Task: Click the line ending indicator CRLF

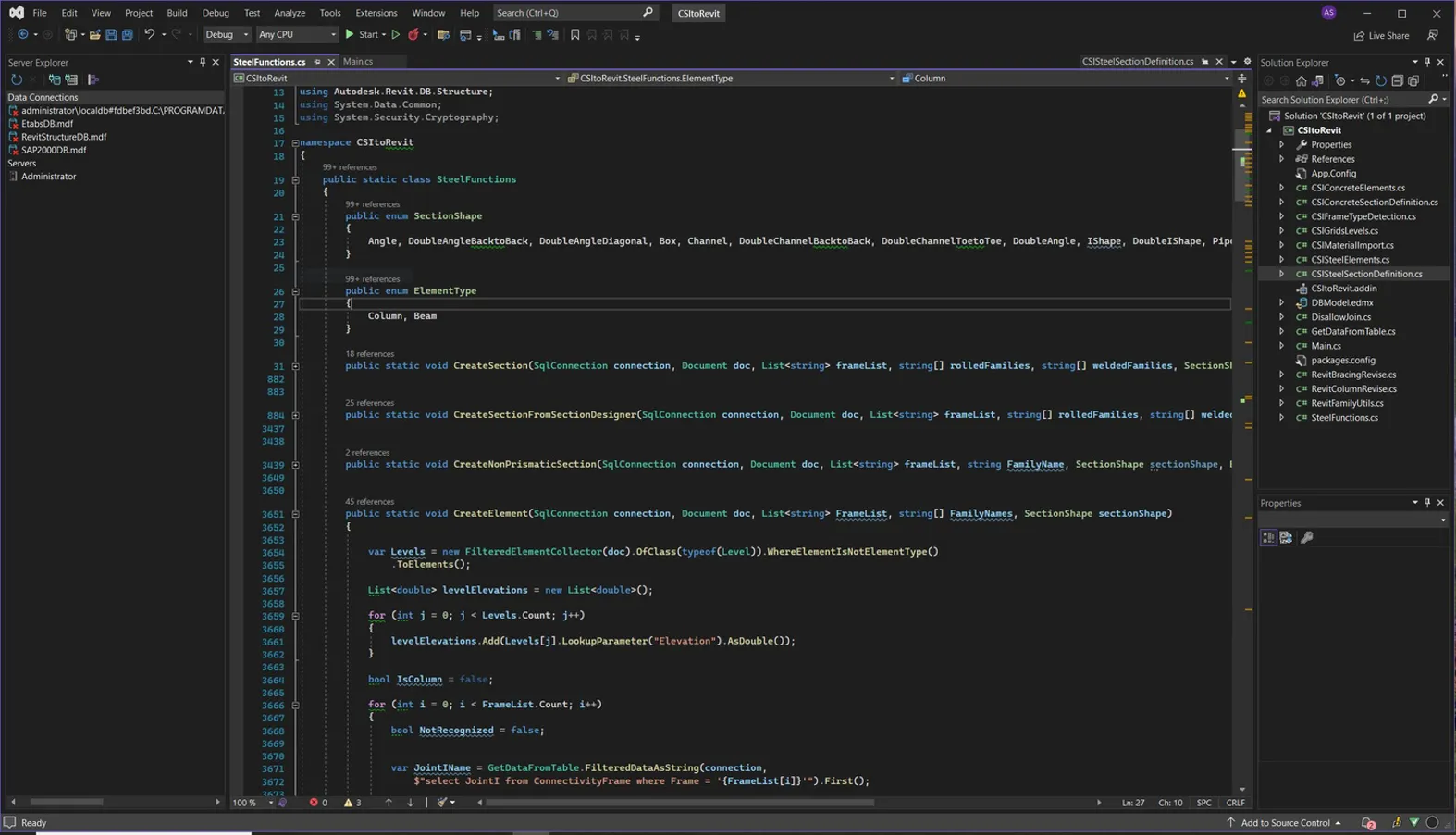Action: tap(1235, 803)
